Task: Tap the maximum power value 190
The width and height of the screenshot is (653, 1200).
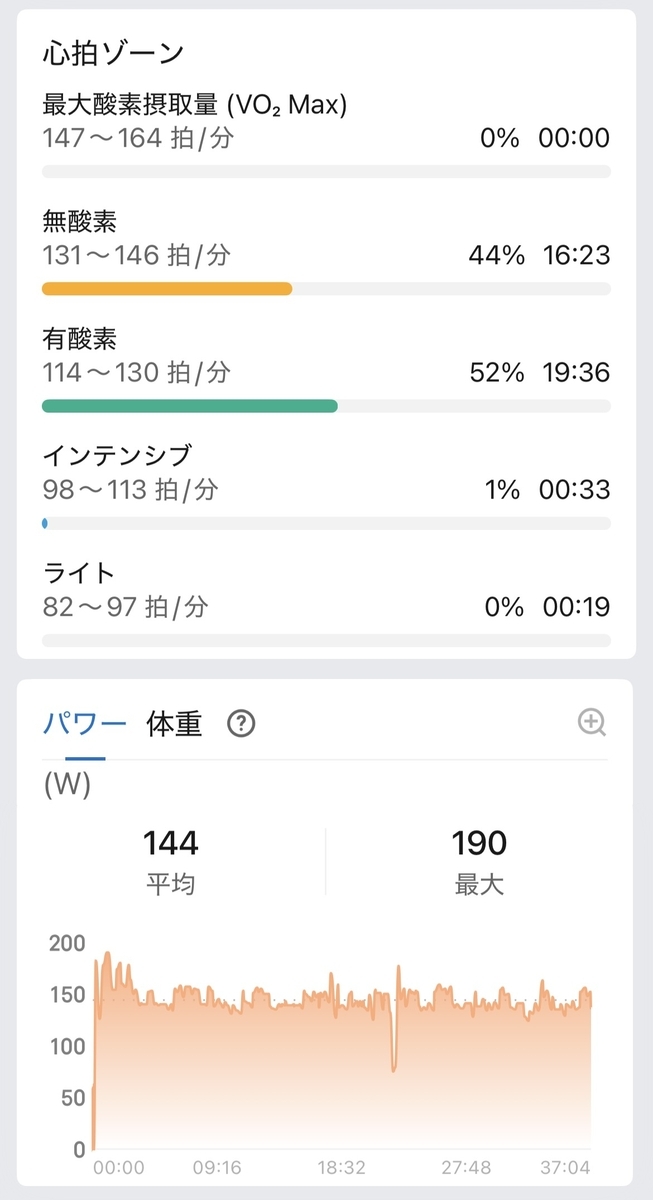Action: pyautogui.click(x=479, y=843)
